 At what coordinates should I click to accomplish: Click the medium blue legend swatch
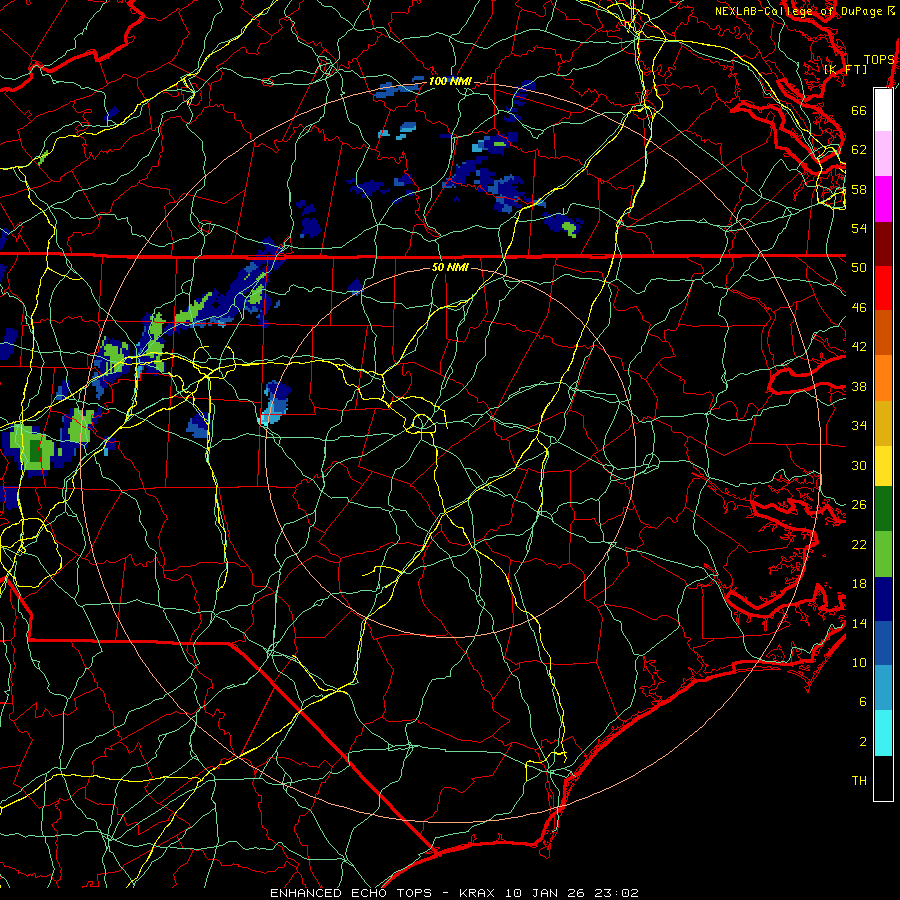coord(883,643)
